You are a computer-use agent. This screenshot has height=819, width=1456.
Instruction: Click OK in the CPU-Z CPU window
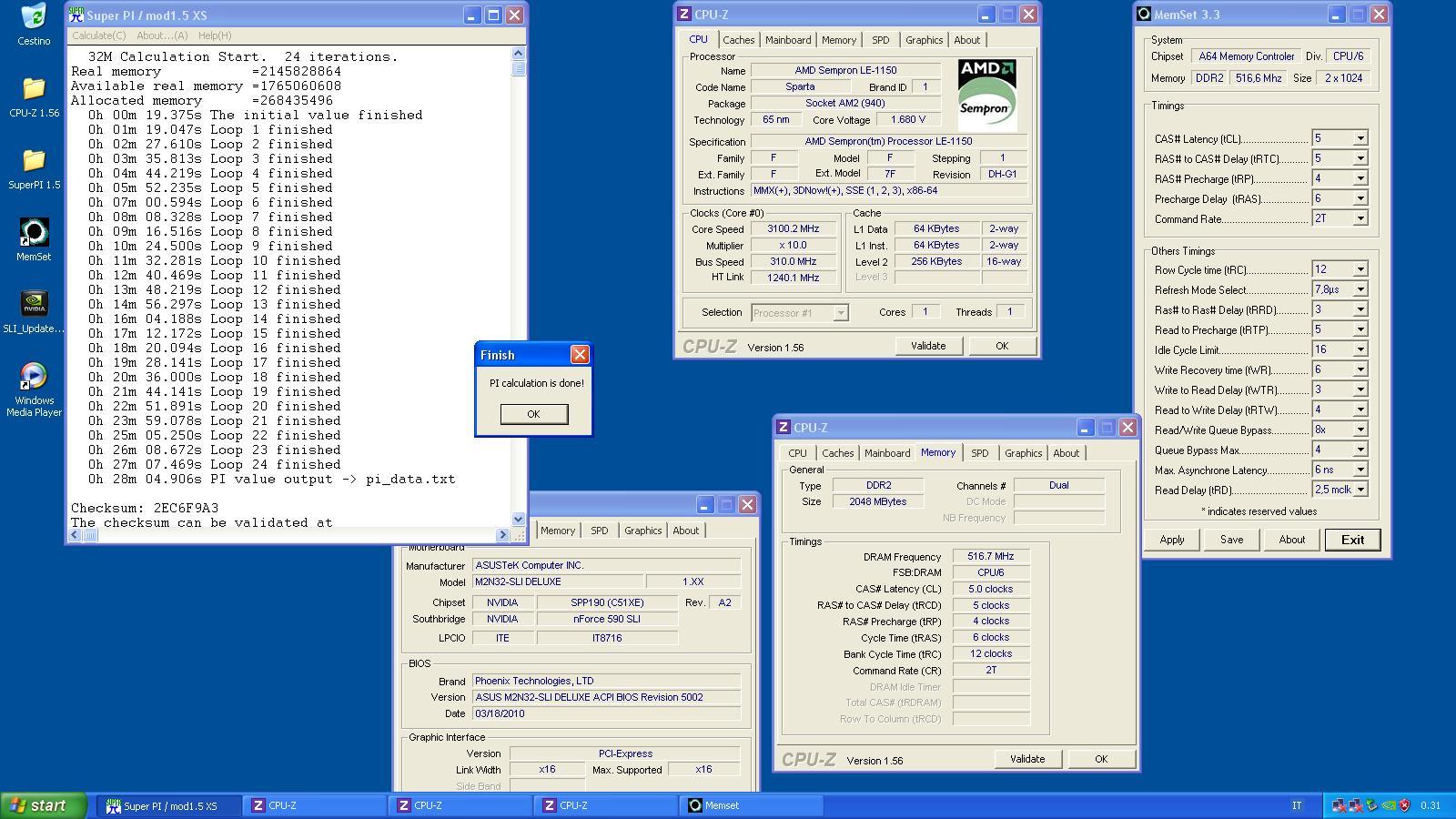coord(1002,346)
